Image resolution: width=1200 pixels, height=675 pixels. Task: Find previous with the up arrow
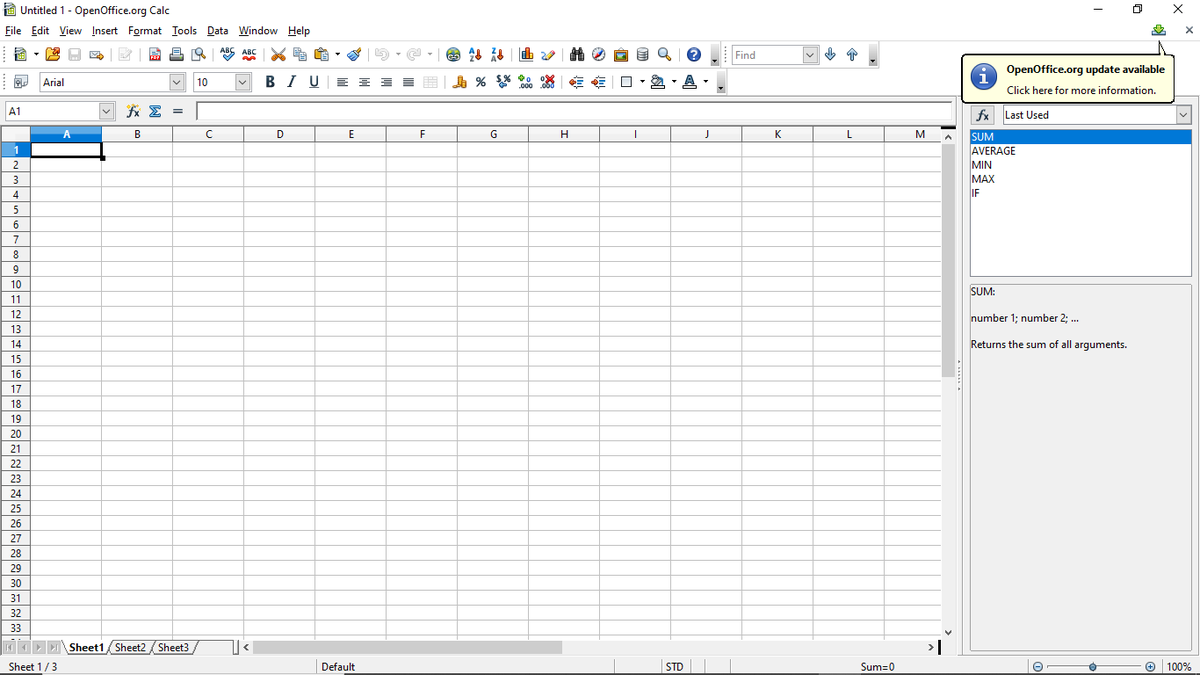(x=851, y=55)
